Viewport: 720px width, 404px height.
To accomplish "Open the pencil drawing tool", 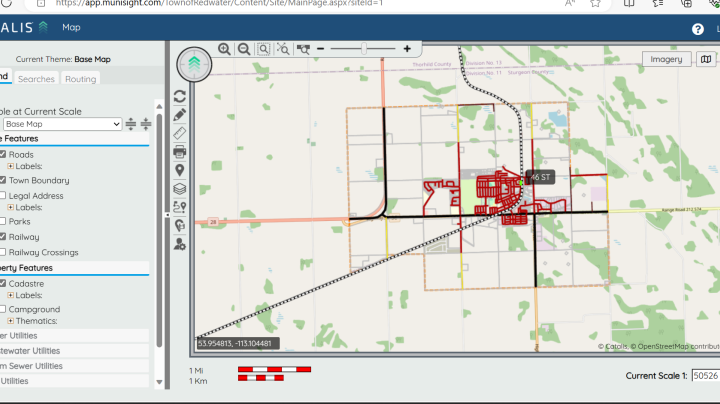I will coord(180,115).
